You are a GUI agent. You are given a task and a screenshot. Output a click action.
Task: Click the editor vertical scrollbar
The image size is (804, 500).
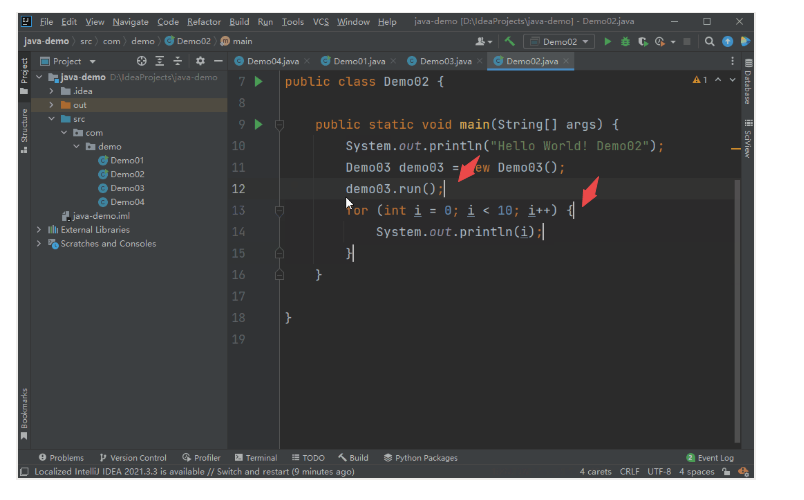[x=737, y=311]
